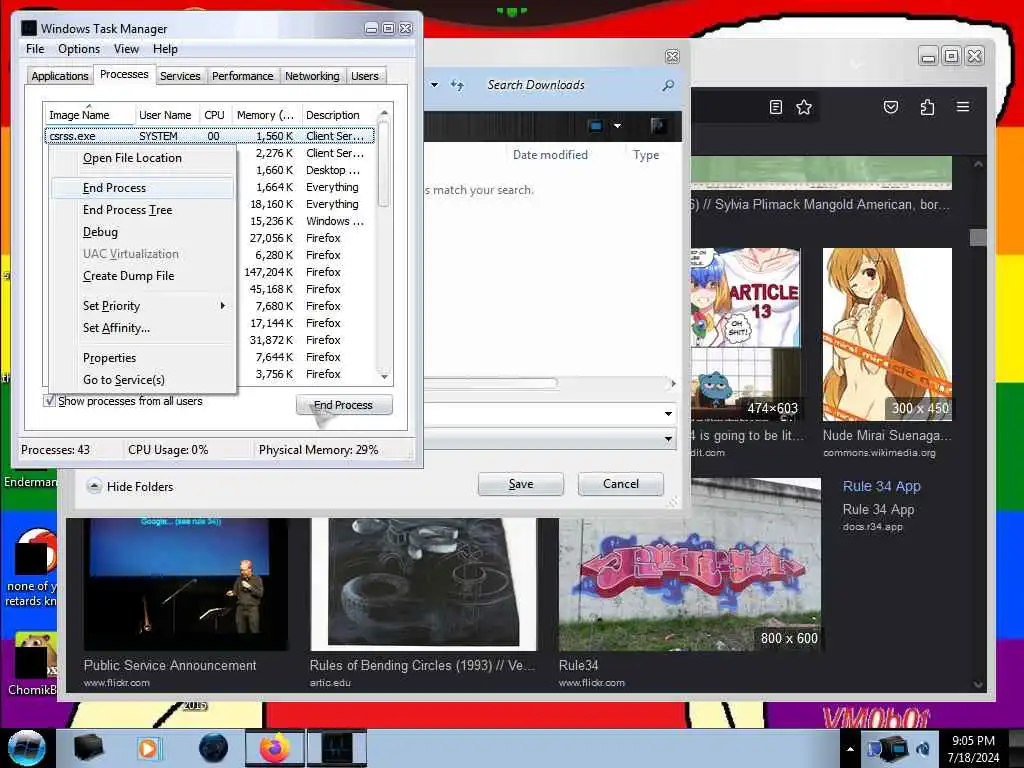1024x768 pixels.
Task: Sort processes by Image Name column
Action: (89, 115)
